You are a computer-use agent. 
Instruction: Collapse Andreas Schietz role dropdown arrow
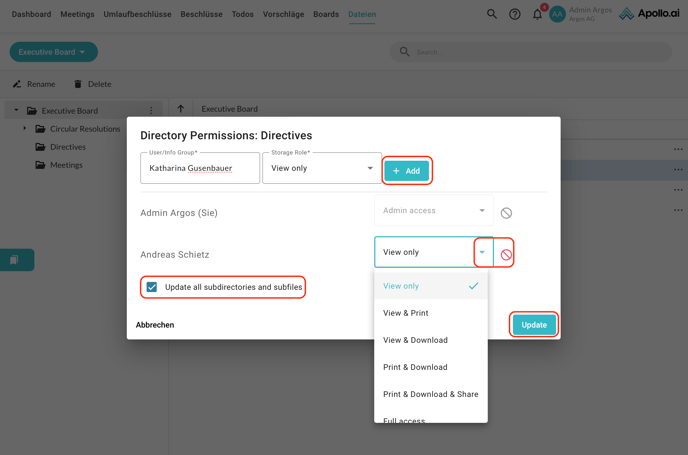tap(482, 252)
